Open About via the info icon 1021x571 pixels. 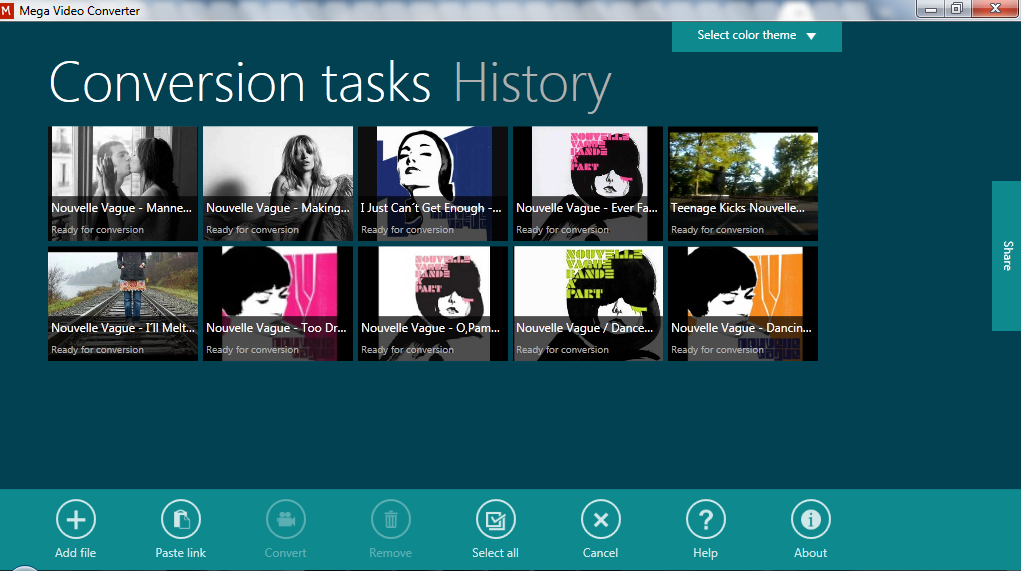pos(811,520)
